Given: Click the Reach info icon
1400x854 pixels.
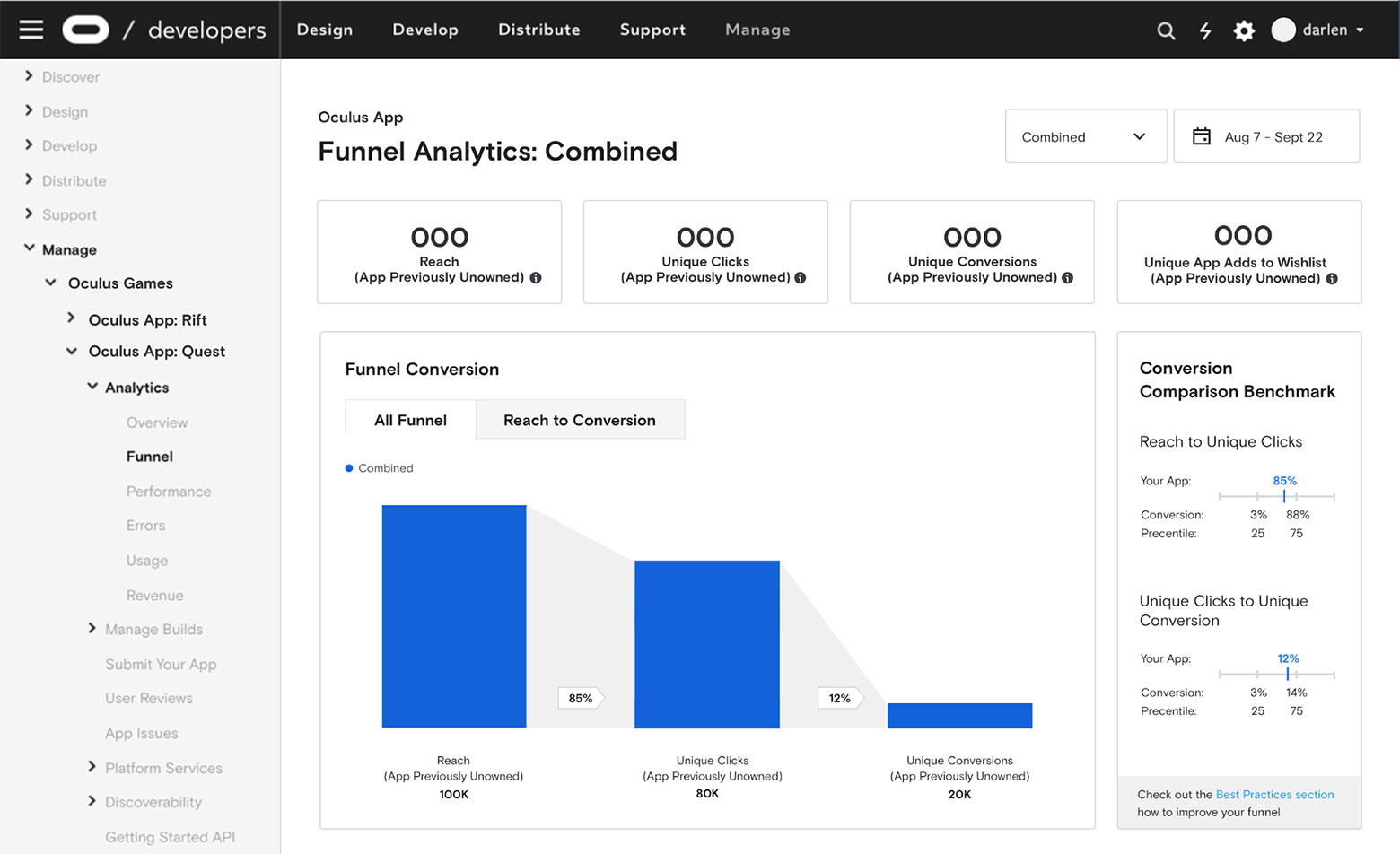Looking at the screenshot, I should tap(536, 278).
